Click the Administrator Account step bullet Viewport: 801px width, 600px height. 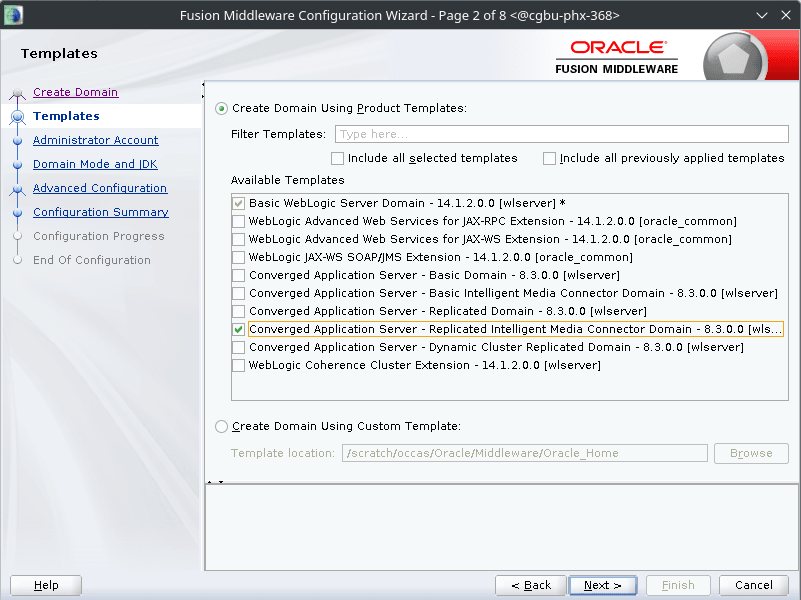(18, 140)
